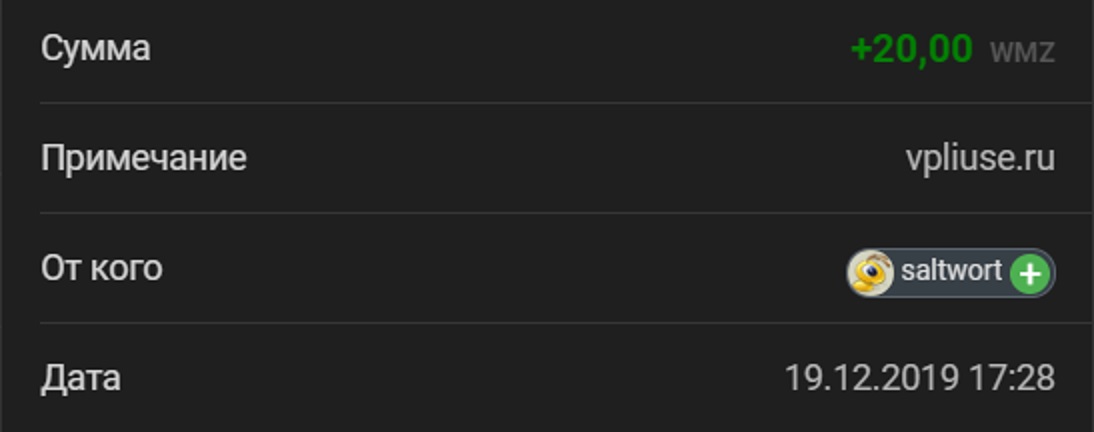Open the saltwort sender badge
Viewport: 1094px width, 432px height.
951,274
